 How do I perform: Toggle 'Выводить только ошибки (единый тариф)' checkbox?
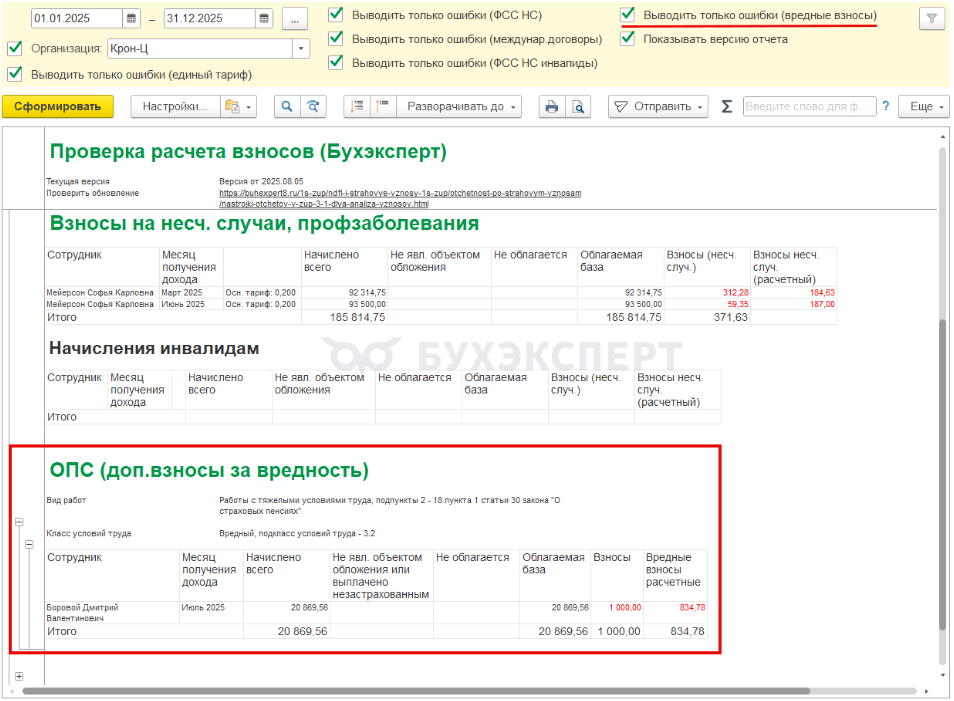click(x=15, y=74)
